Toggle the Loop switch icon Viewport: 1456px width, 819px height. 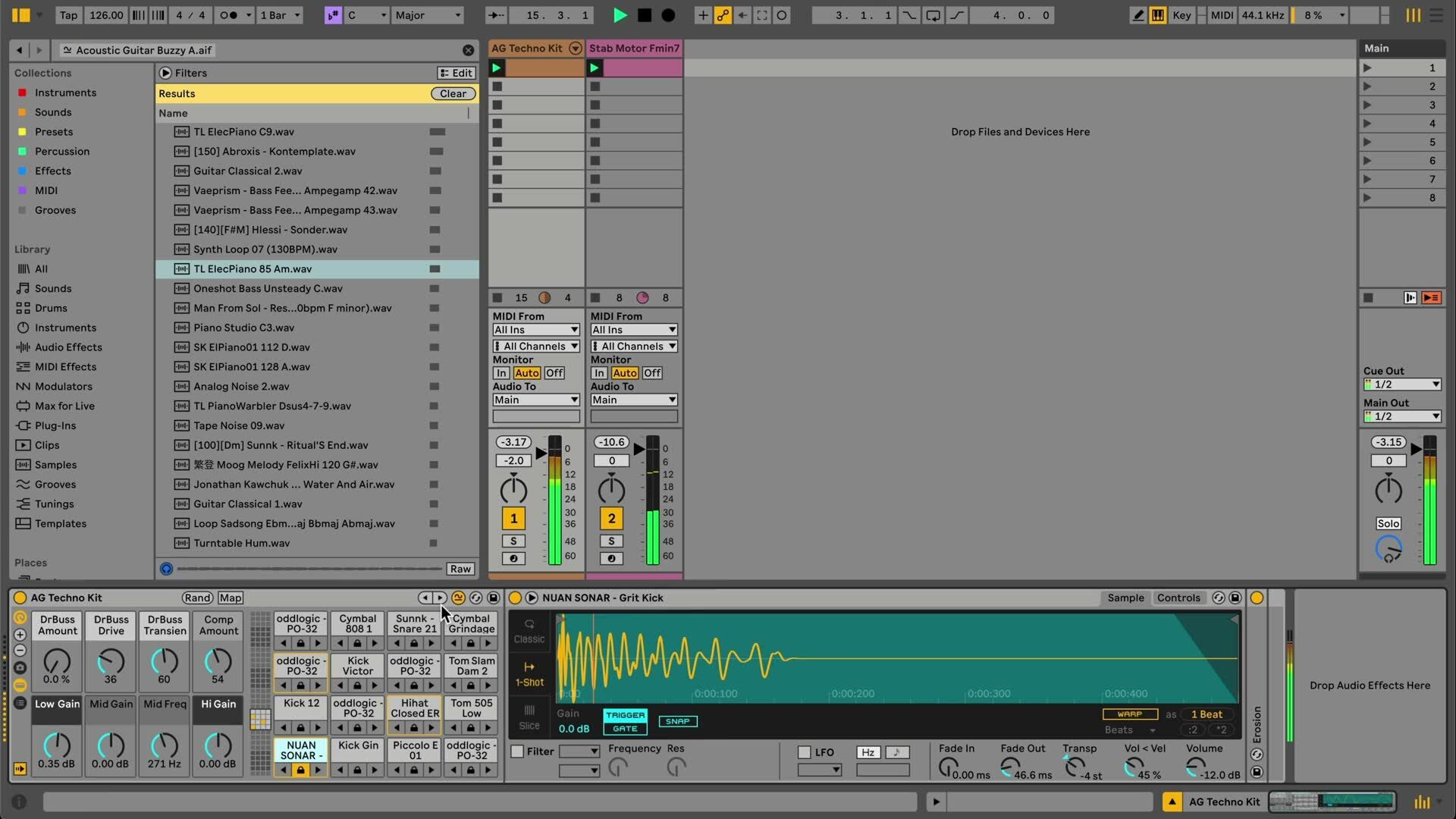[x=933, y=15]
